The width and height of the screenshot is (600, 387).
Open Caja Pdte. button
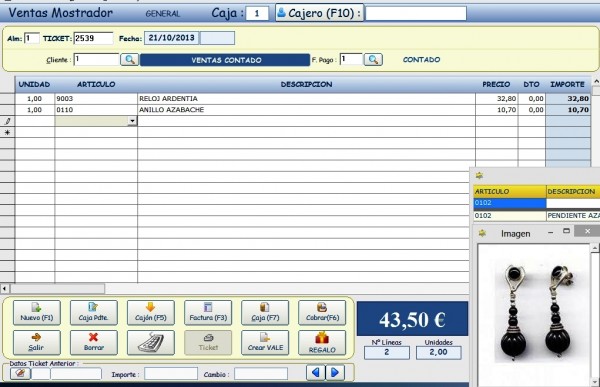click(93, 312)
